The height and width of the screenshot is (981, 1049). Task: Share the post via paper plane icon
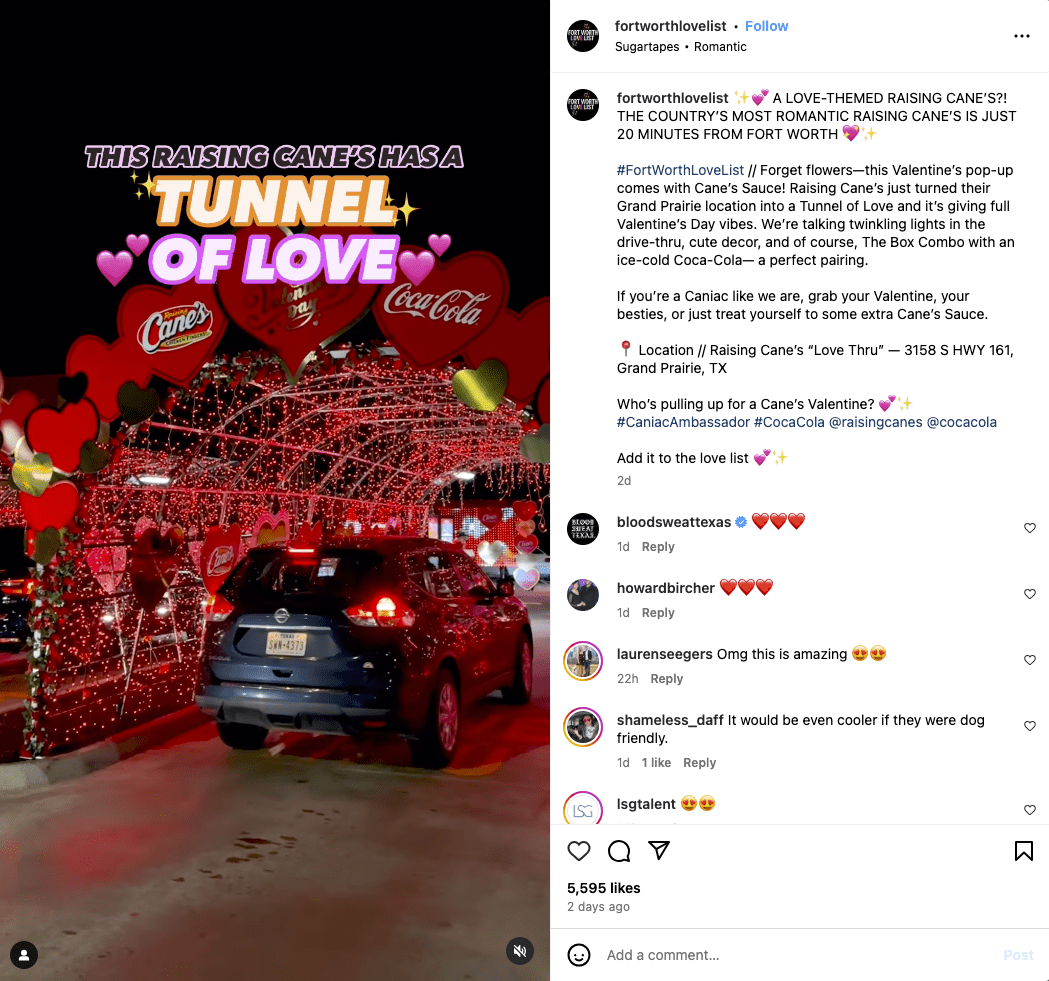pos(659,851)
